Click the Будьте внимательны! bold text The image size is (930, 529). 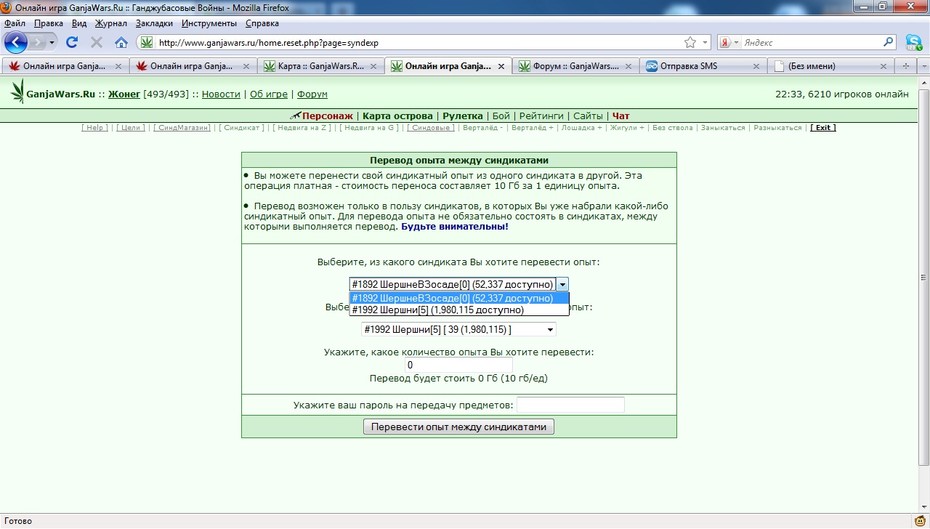pyautogui.click(x=454, y=227)
